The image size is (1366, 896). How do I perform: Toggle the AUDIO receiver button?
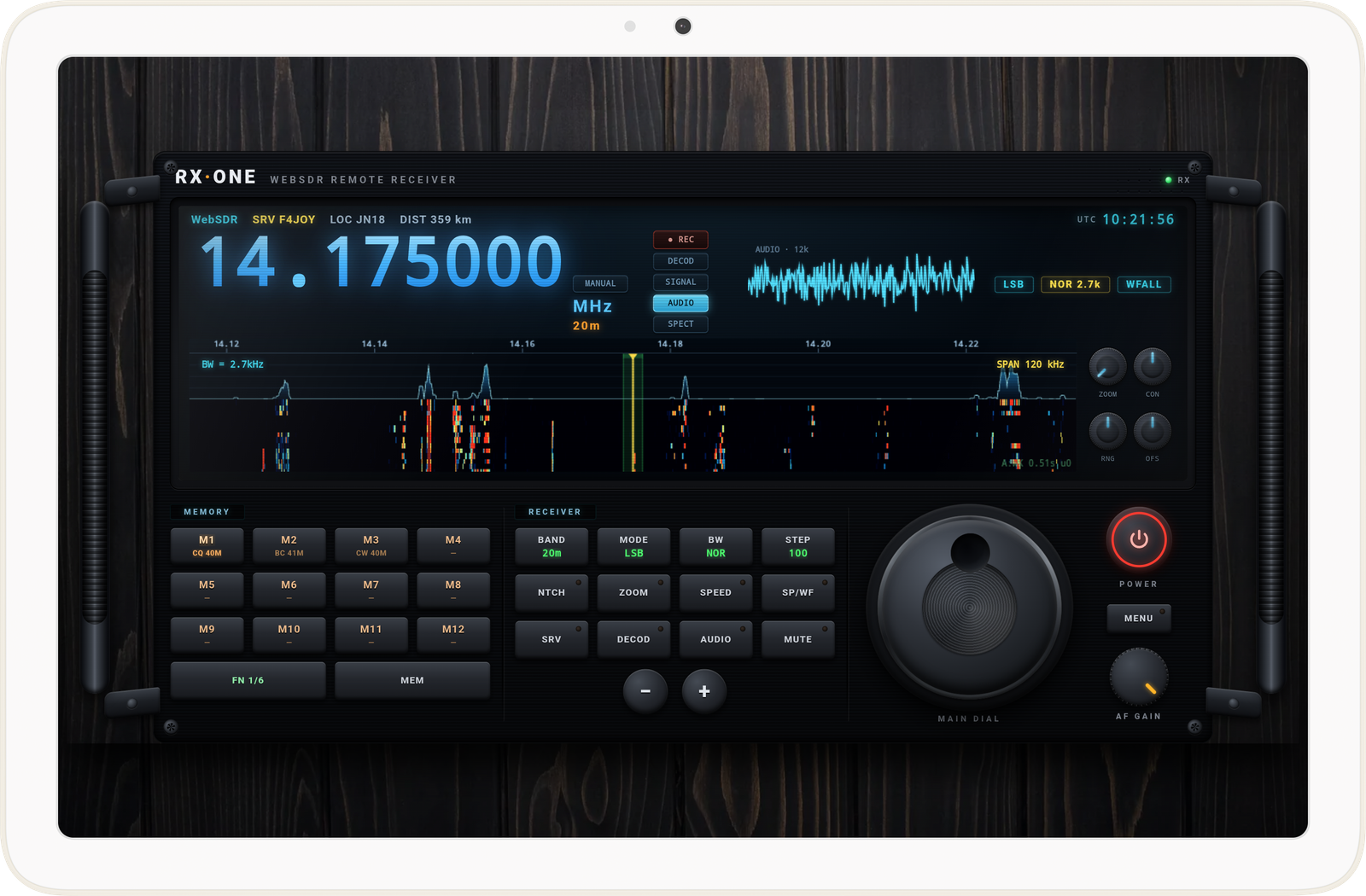pos(715,639)
